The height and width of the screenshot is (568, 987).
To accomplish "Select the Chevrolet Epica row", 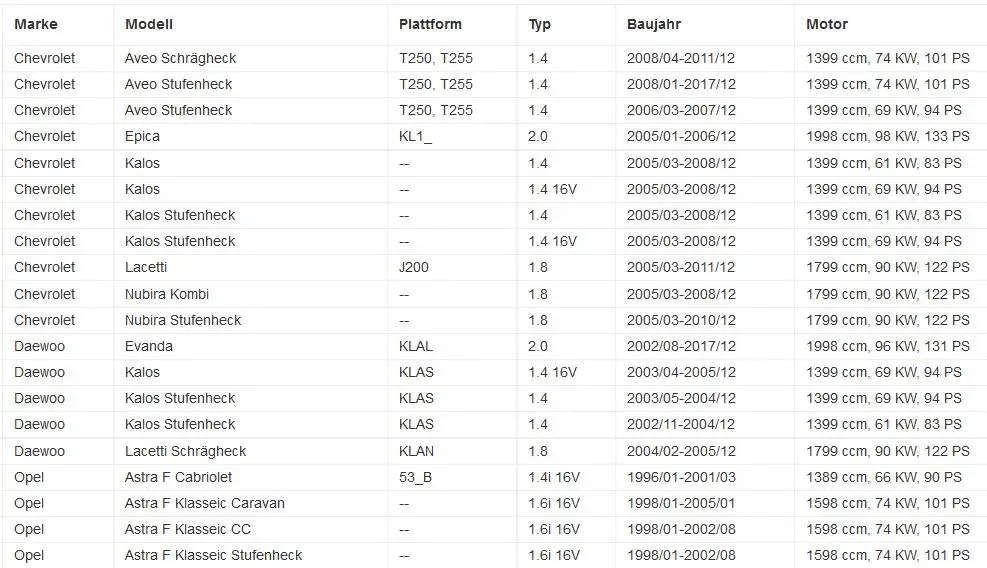I will click(494, 137).
